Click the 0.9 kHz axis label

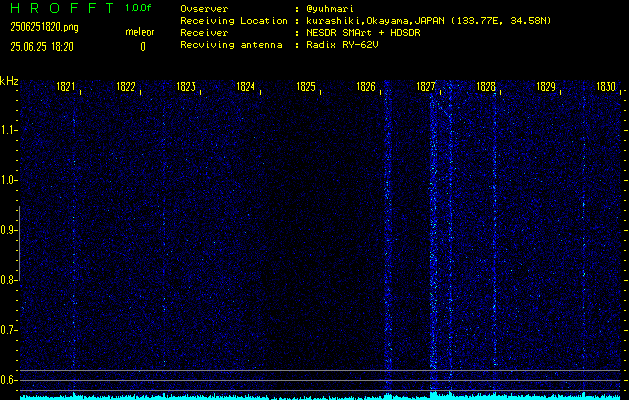[x=7, y=230]
